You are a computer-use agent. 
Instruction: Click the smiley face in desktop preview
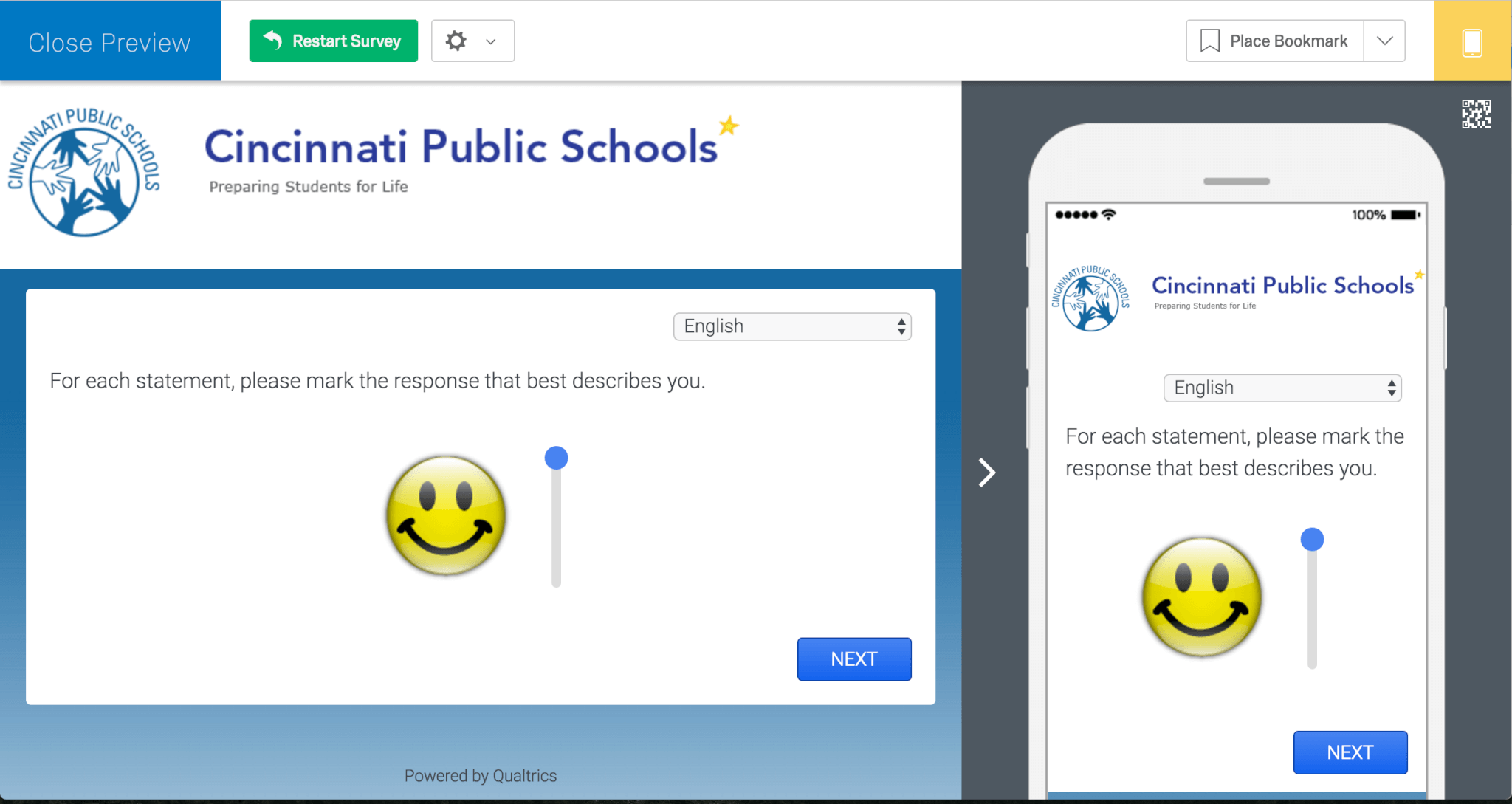pos(446,515)
